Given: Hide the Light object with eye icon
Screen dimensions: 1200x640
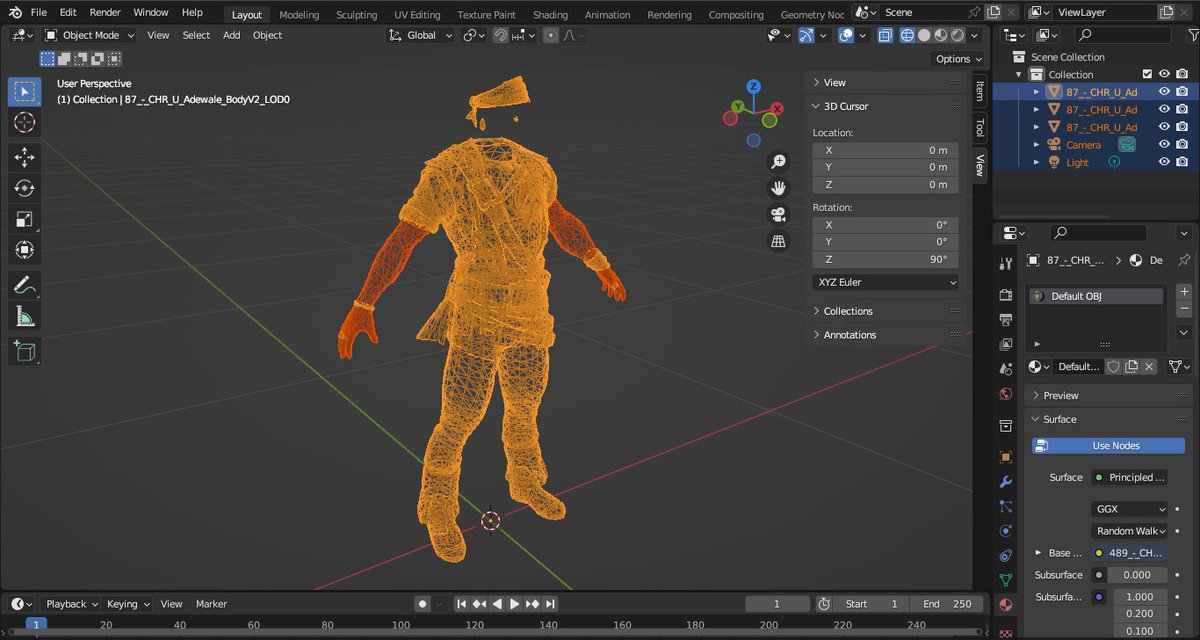Looking at the screenshot, I should coord(1164,162).
